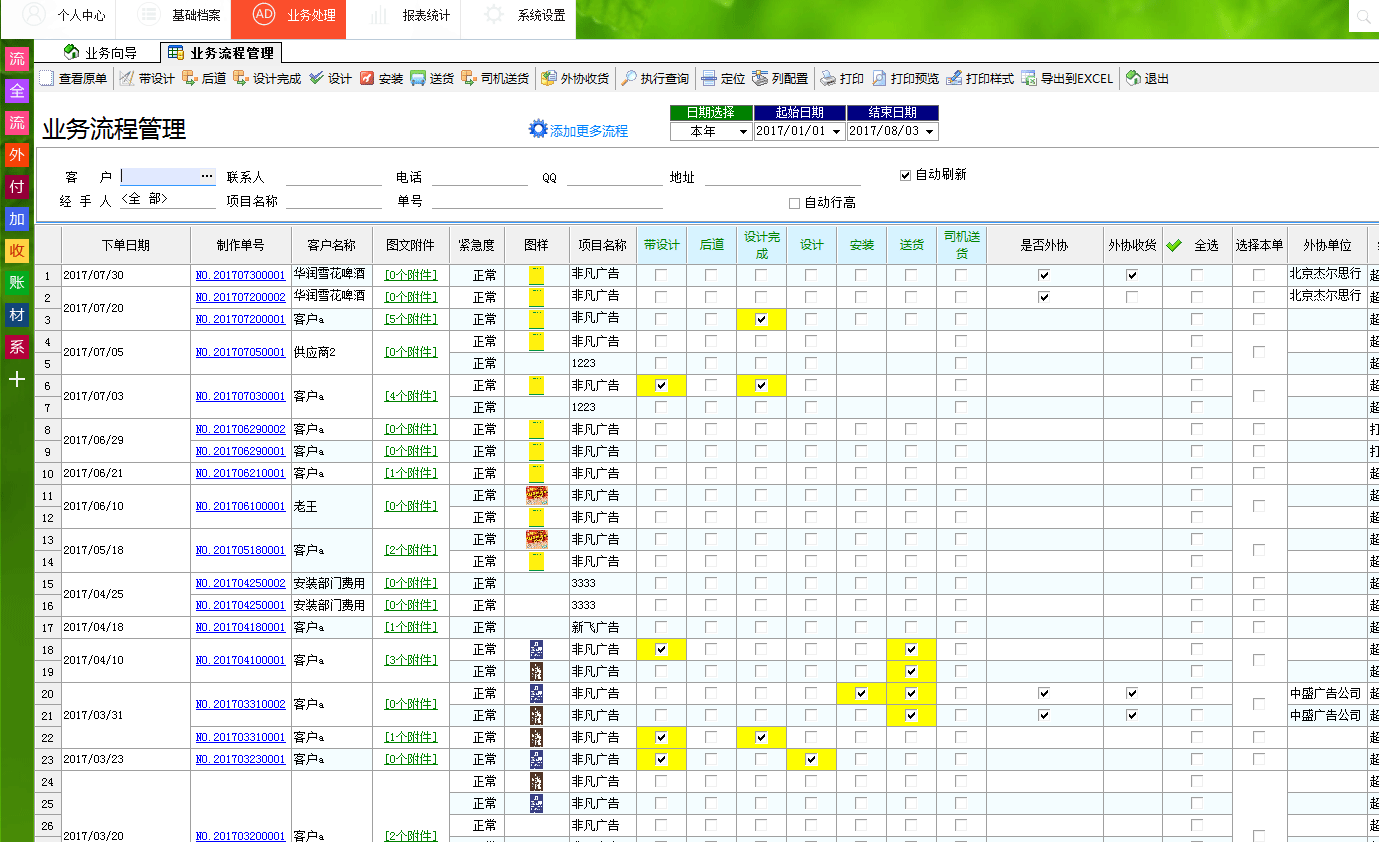Viewport: 1379px width, 842px height.
Task: Select the 收 icon in left sidebar
Action: [x=16, y=251]
